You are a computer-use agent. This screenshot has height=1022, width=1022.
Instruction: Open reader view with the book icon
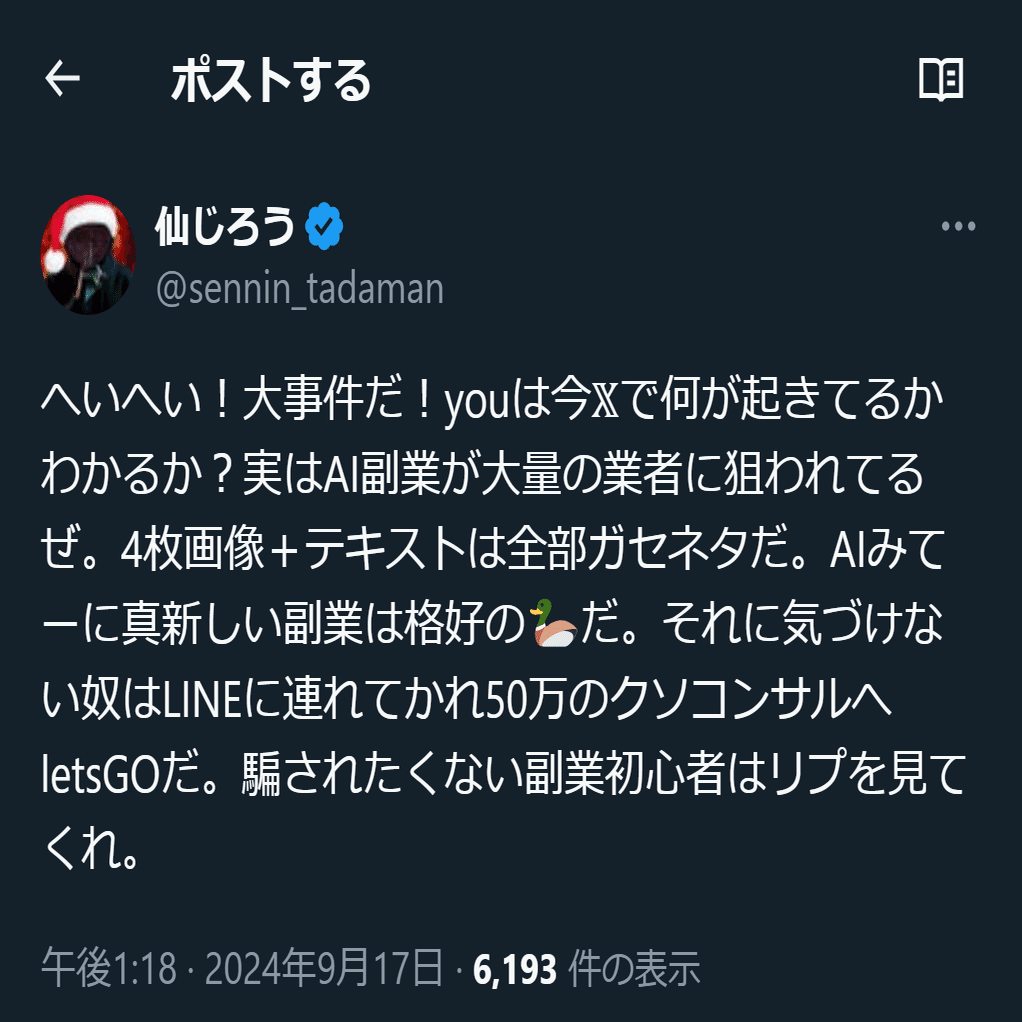pos(941,79)
